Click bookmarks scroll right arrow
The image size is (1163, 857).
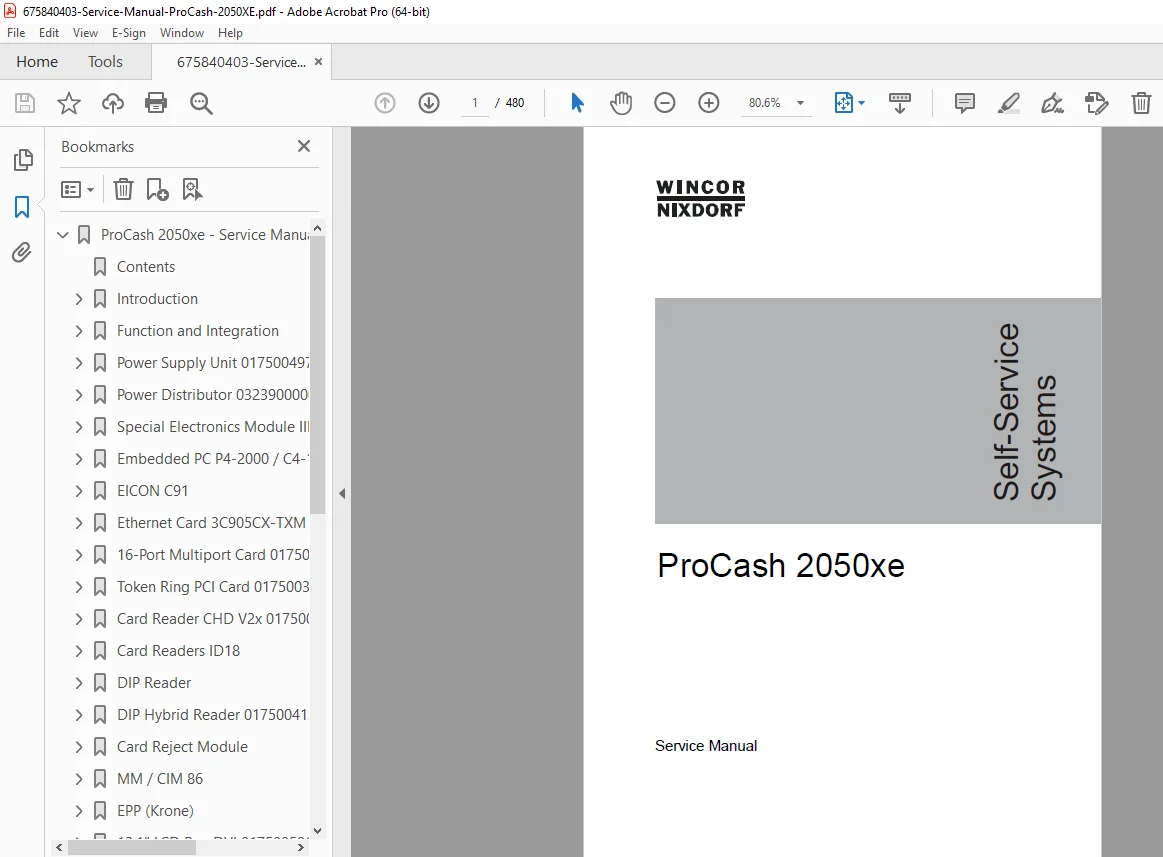point(300,847)
